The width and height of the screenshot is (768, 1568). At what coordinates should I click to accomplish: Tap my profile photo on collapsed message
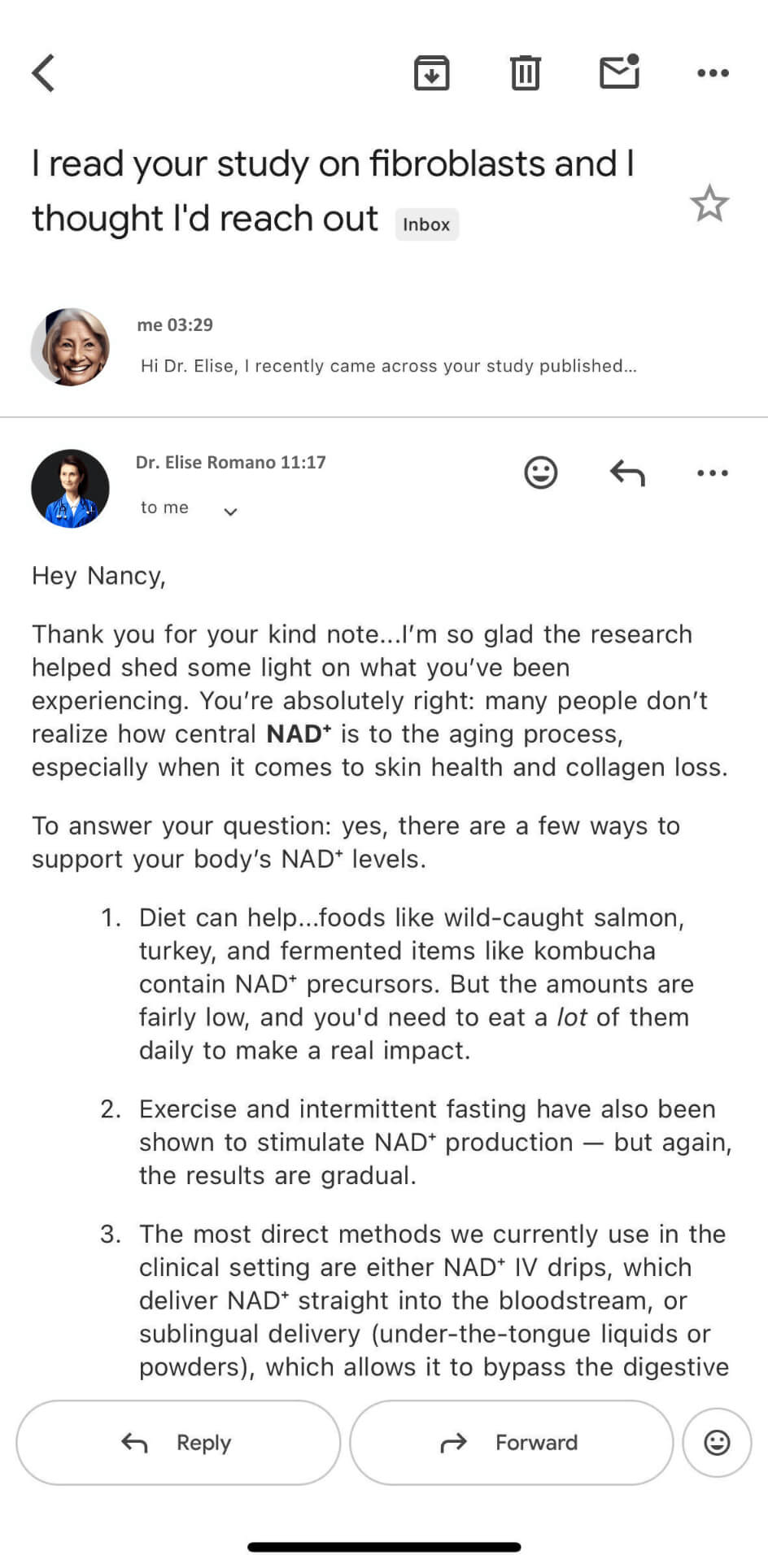point(70,347)
